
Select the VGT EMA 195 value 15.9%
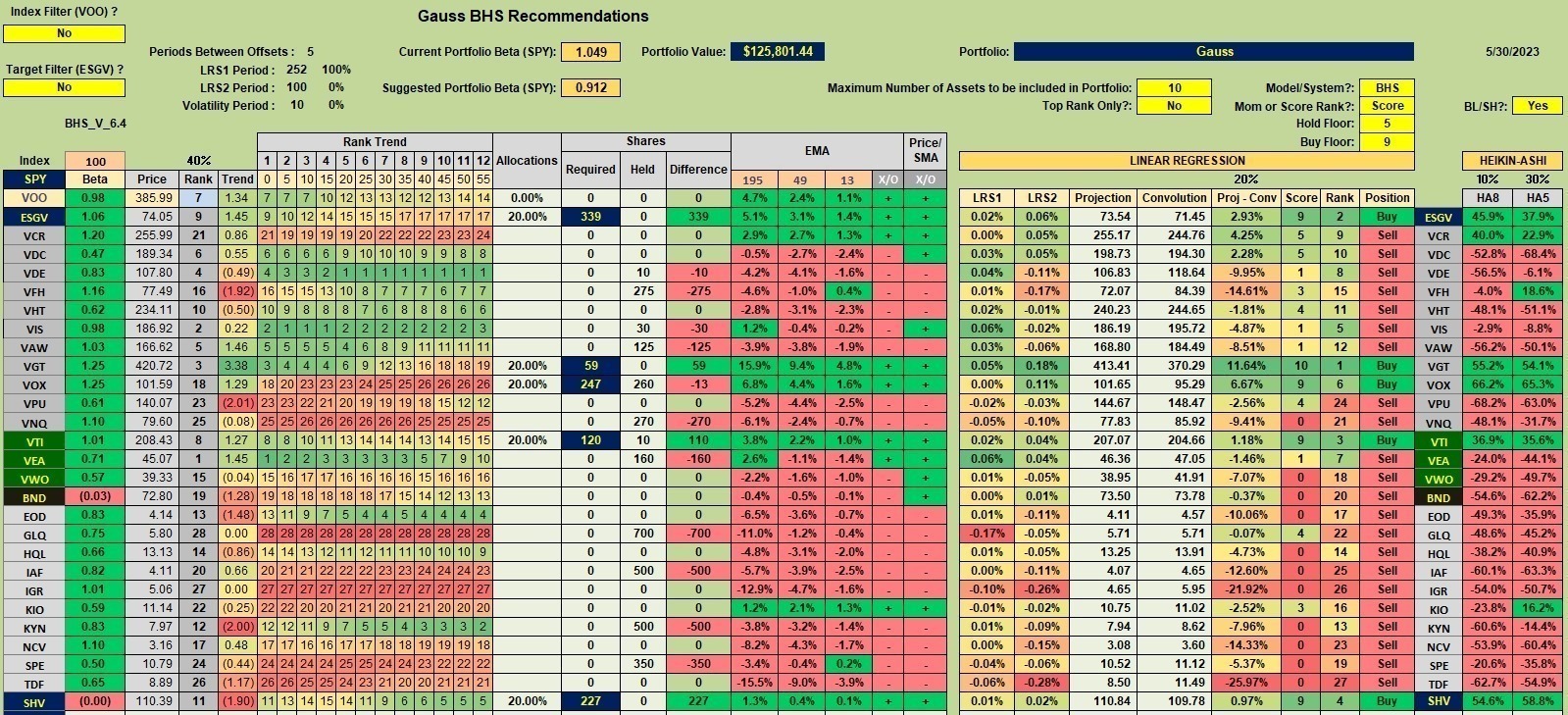click(x=754, y=366)
